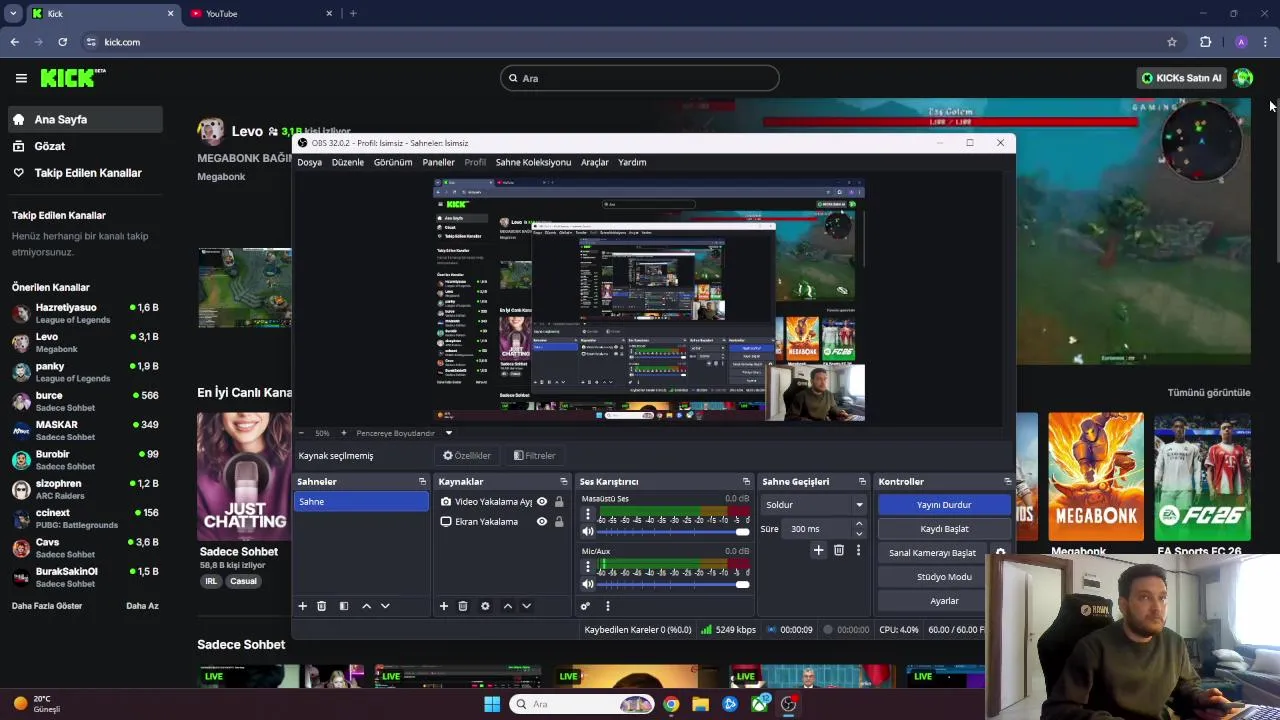Bookmark this page with the star icon
Viewport: 1280px width, 720px height.
tap(1172, 42)
